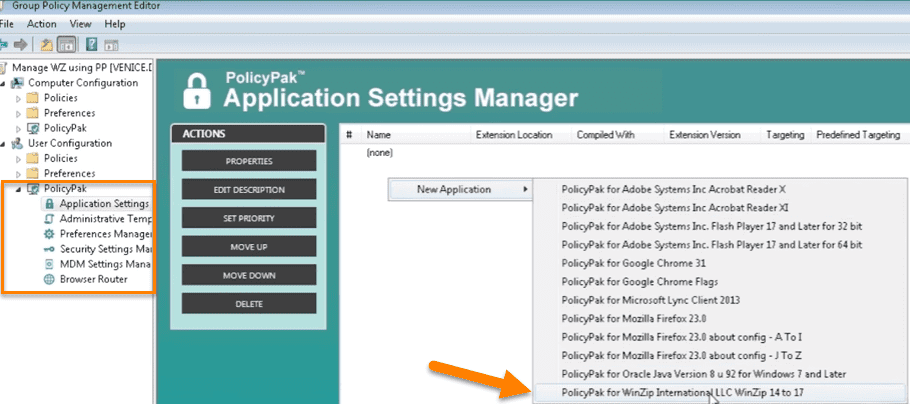Choose PolicyPak for Microsoft Lync Client 2013

(718, 300)
